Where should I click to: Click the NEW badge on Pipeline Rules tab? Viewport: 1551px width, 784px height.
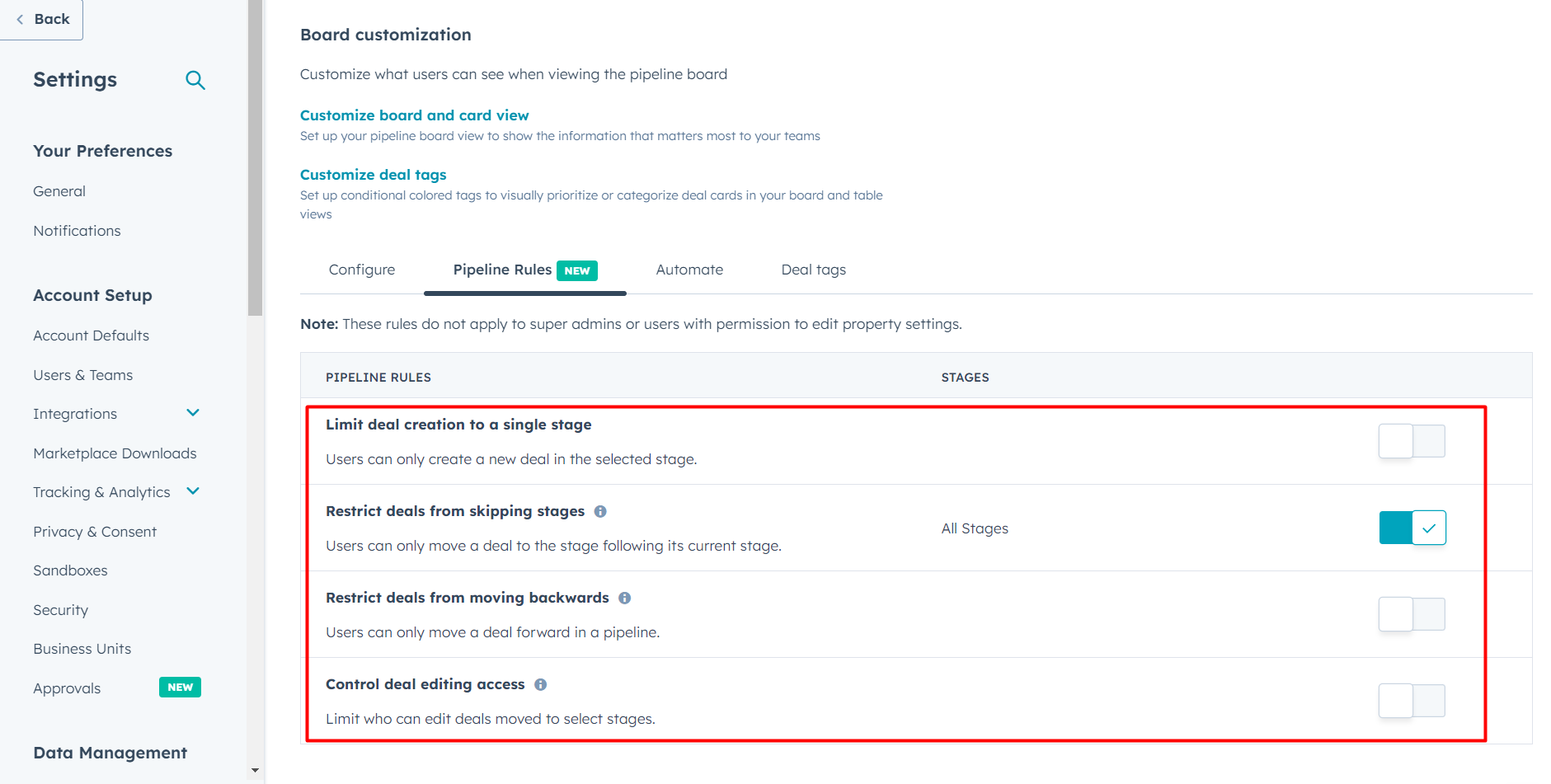pos(577,270)
